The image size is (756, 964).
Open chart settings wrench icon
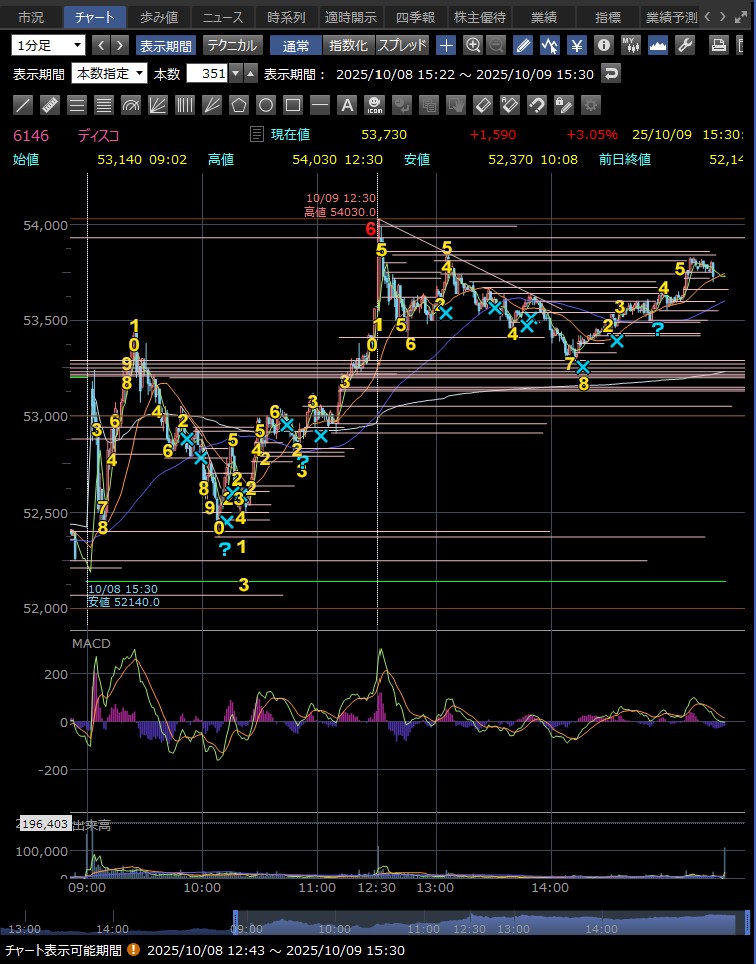point(685,45)
